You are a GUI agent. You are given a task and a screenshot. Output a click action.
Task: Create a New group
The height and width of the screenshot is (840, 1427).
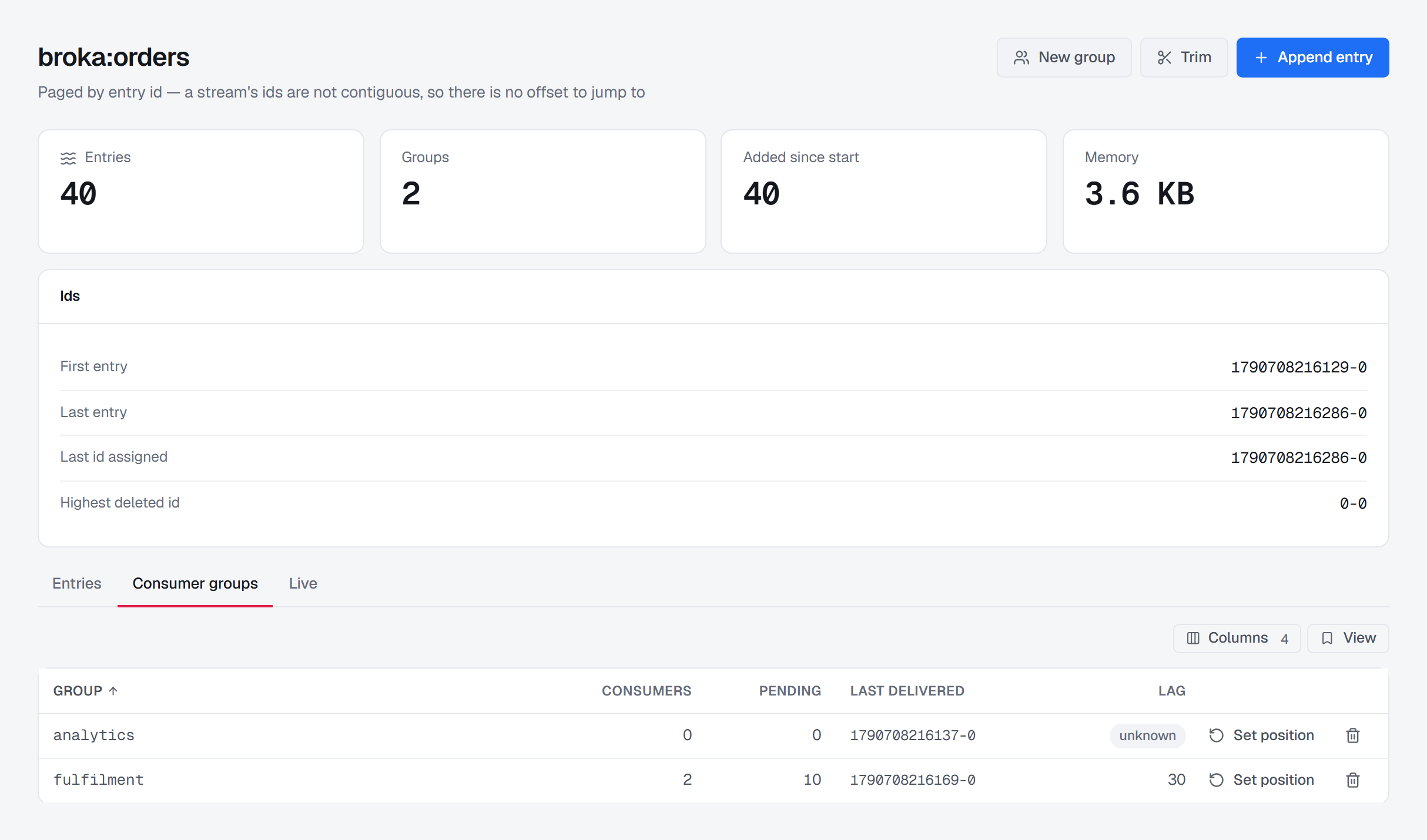(x=1064, y=58)
